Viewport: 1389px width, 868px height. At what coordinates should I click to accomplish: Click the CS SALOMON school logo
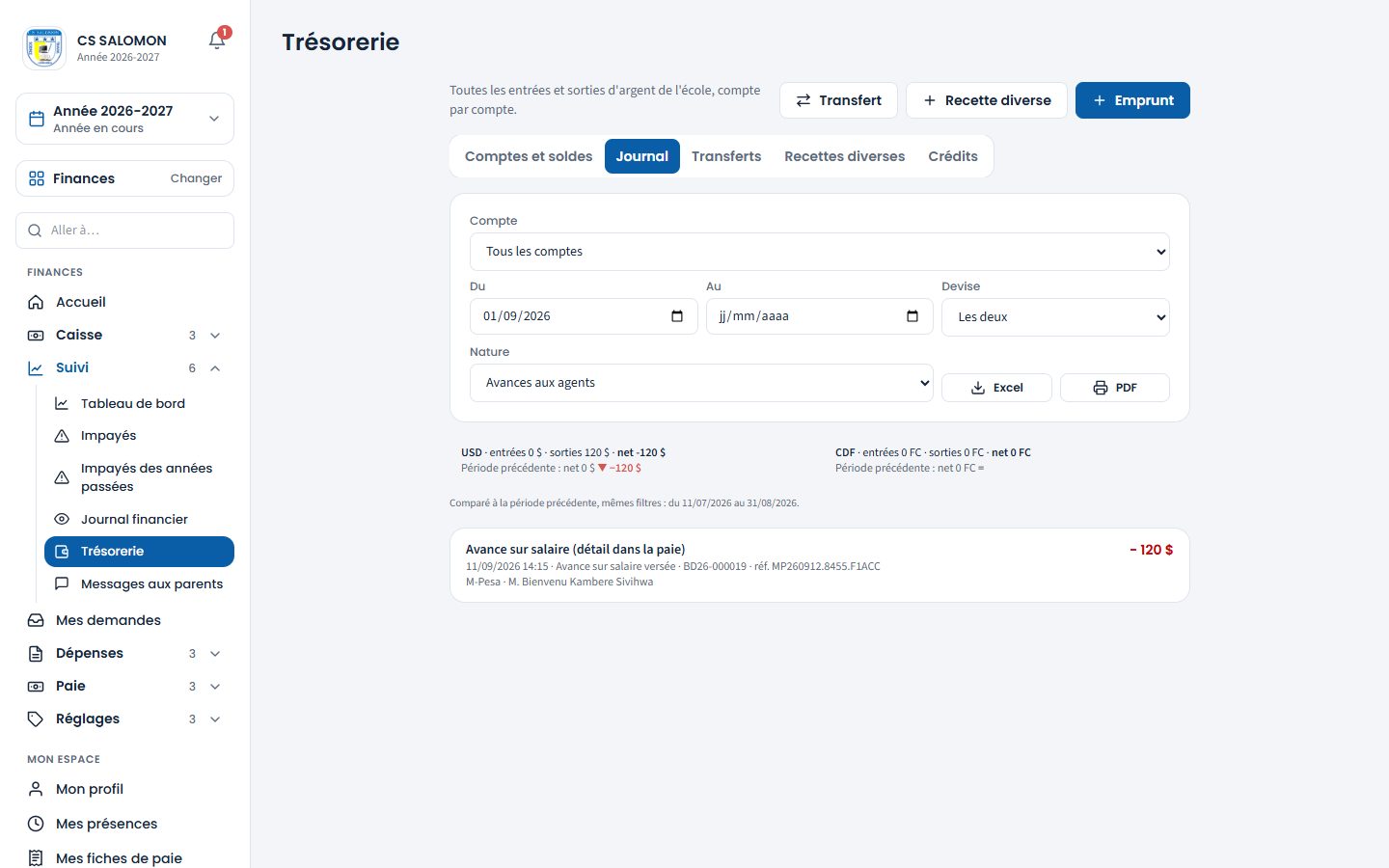click(x=44, y=48)
